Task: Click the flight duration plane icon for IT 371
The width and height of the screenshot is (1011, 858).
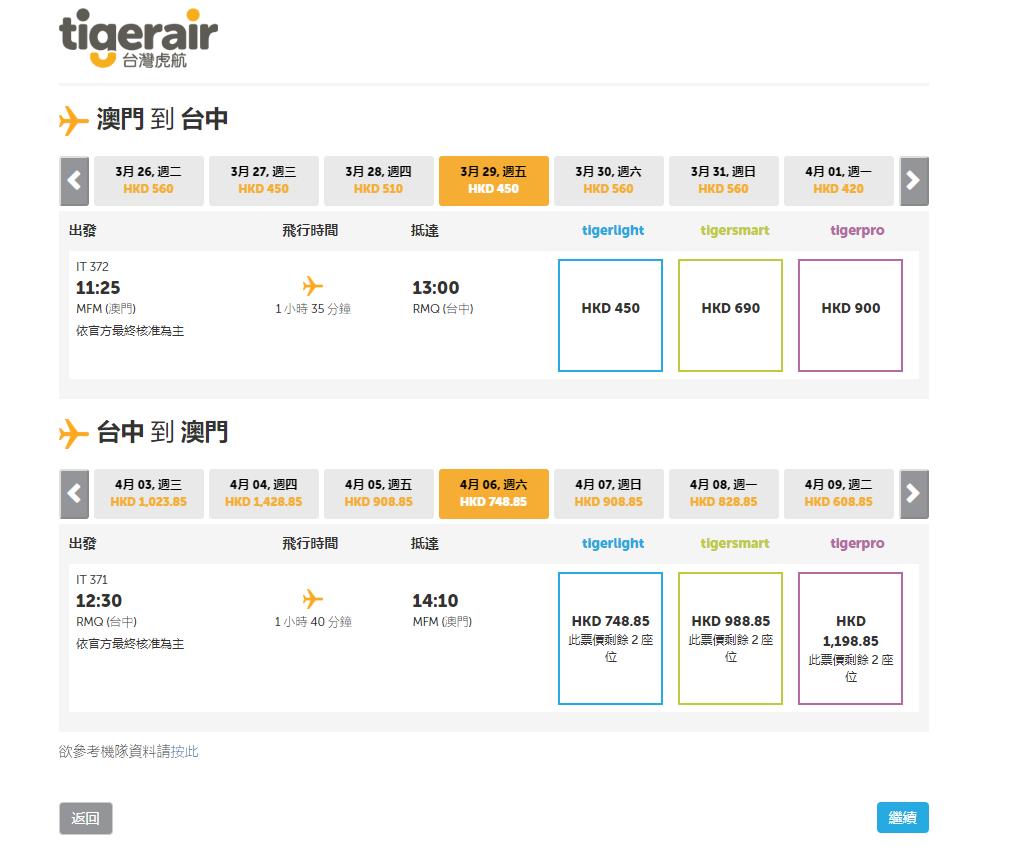Action: click(x=312, y=598)
